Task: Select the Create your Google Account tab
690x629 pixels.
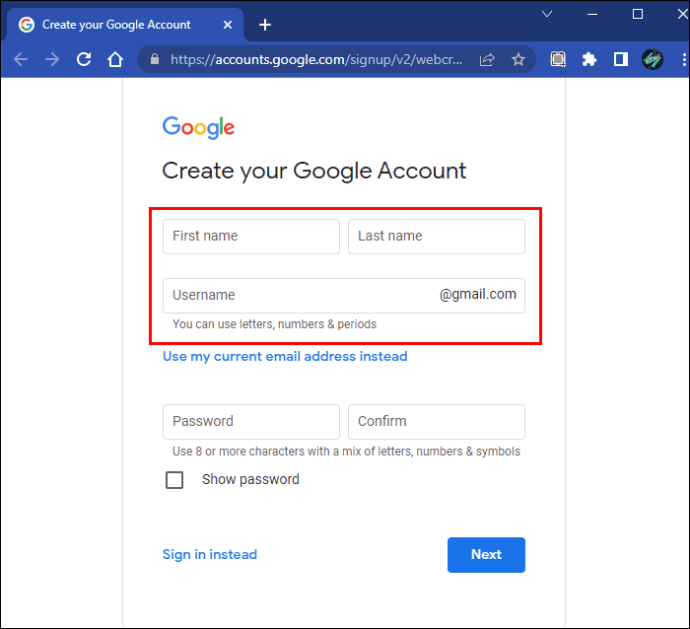Action: click(x=115, y=25)
